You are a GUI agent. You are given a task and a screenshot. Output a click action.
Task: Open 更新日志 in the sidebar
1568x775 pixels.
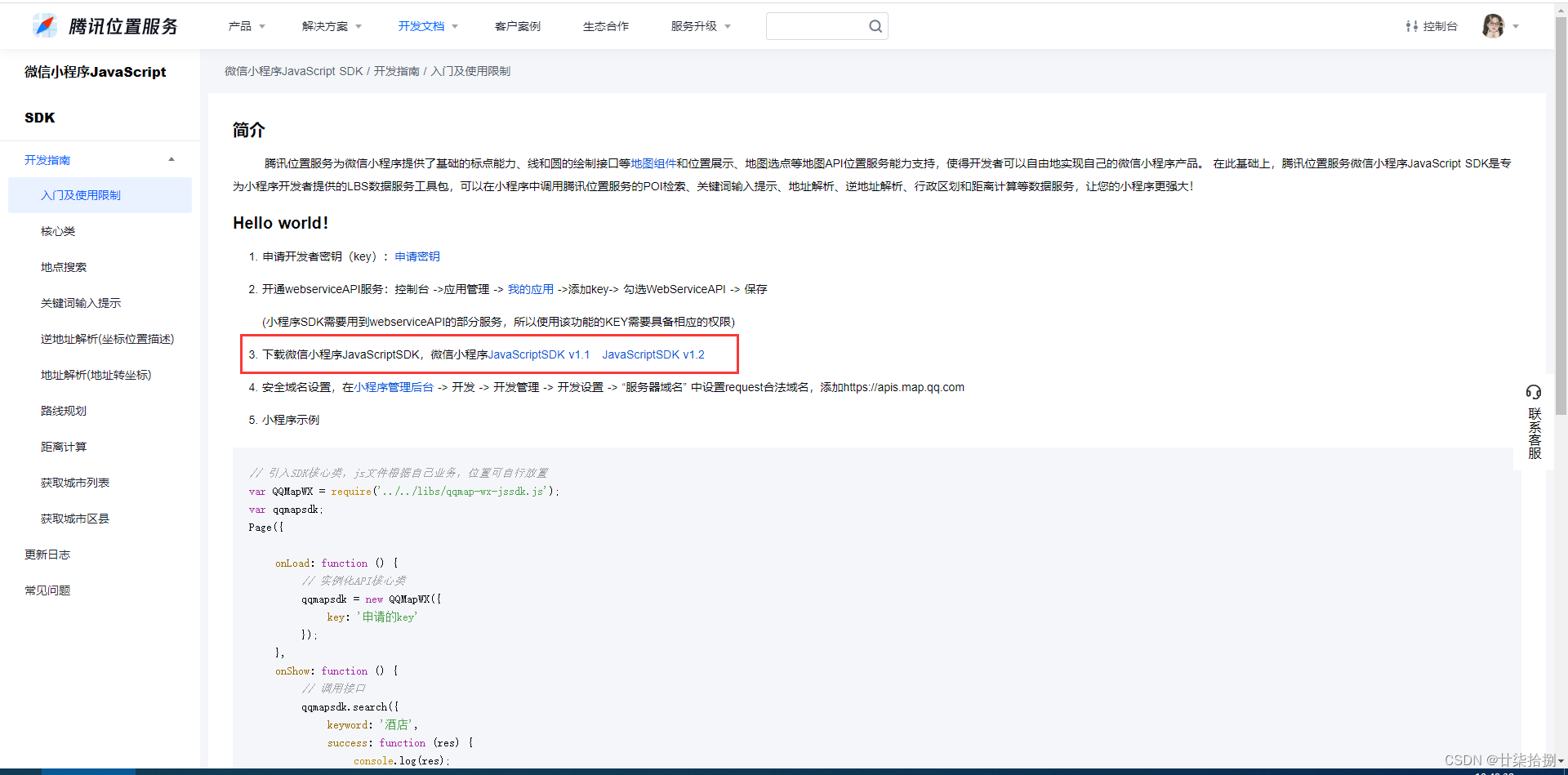point(47,555)
